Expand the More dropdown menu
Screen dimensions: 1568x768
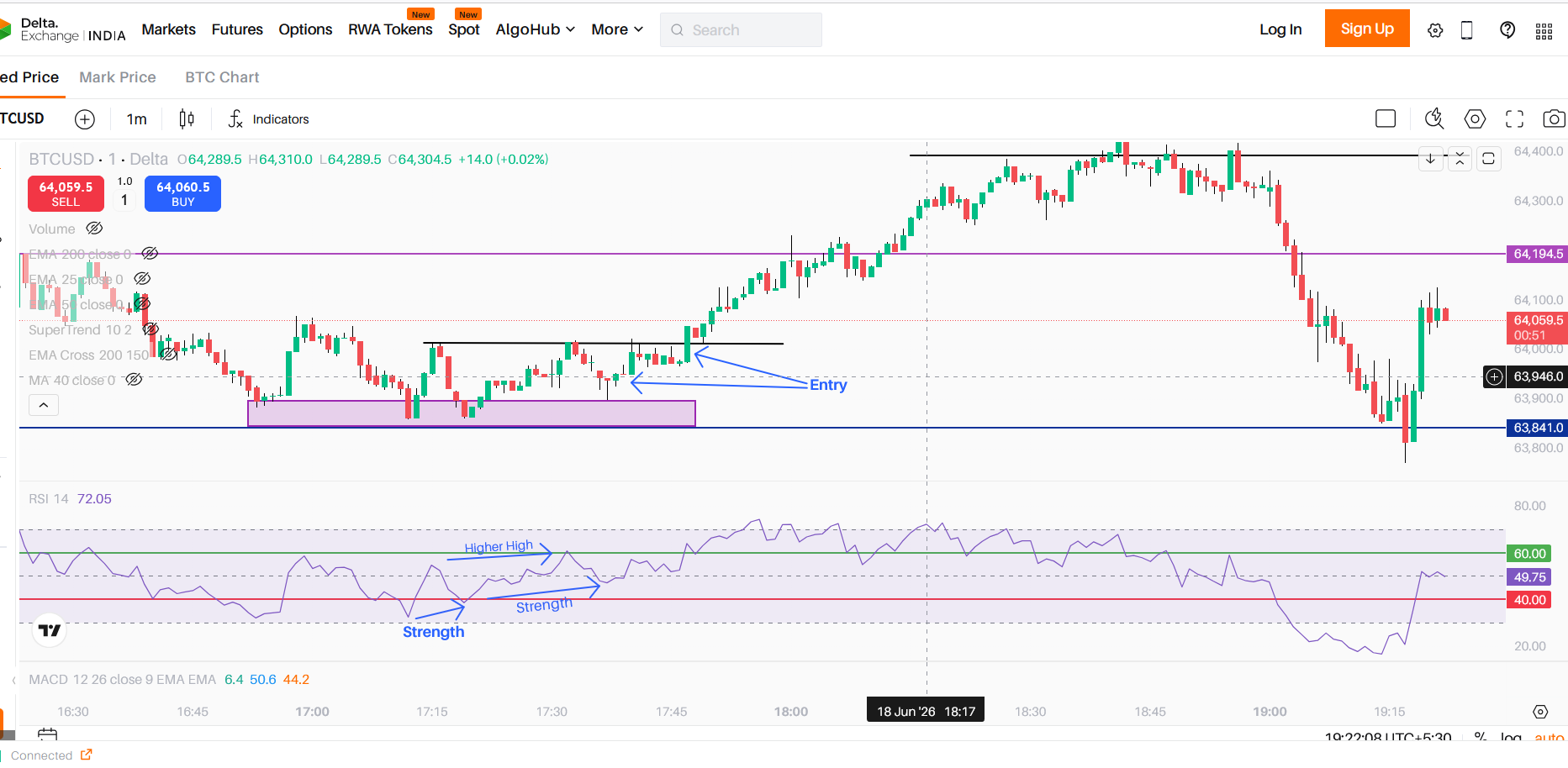coord(617,29)
